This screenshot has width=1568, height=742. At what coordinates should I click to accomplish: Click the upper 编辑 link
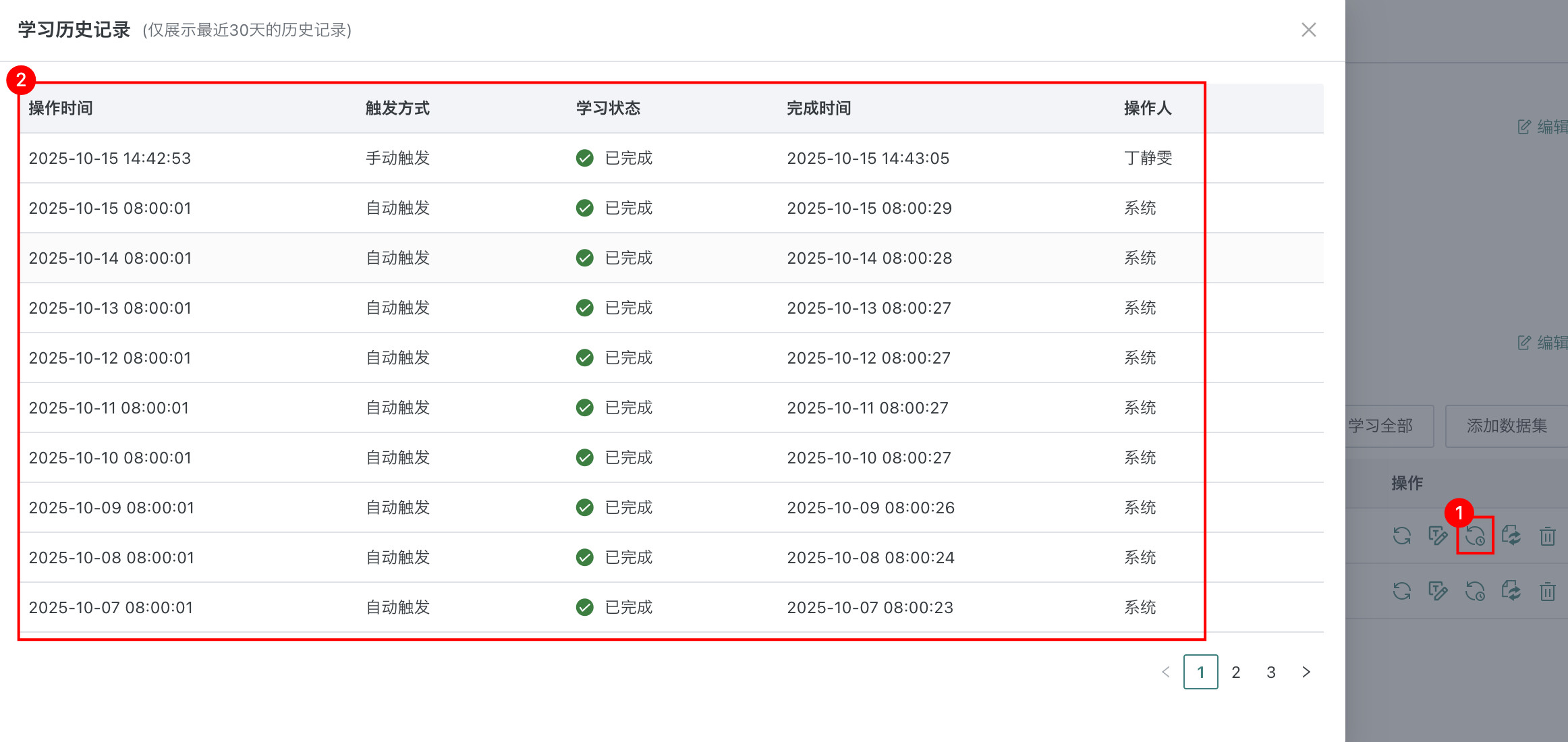pyautogui.click(x=1545, y=127)
